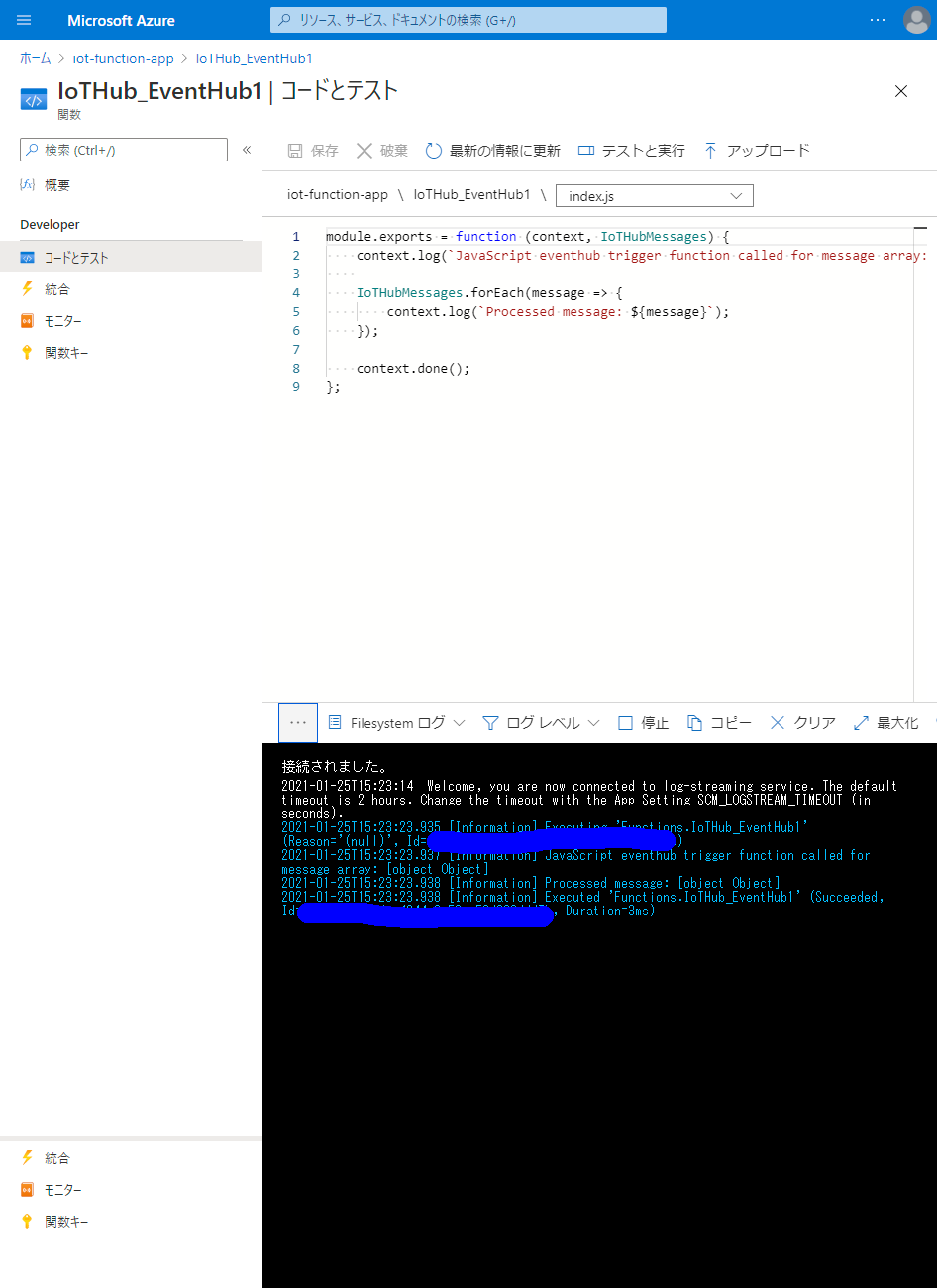This screenshot has height=1288, width=937.
Task: Click テストと実行 to test and run
Action: 632,151
